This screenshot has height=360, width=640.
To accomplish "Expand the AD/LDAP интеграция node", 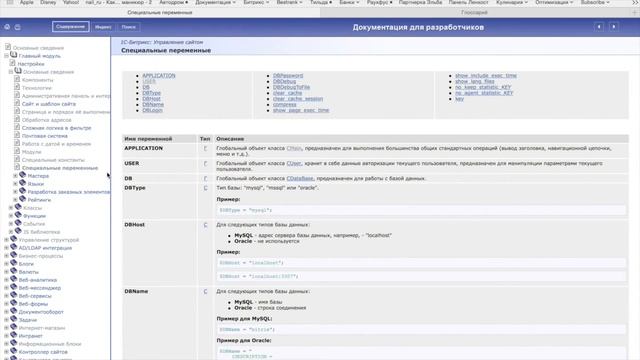I will pyautogui.click(x=7, y=248).
